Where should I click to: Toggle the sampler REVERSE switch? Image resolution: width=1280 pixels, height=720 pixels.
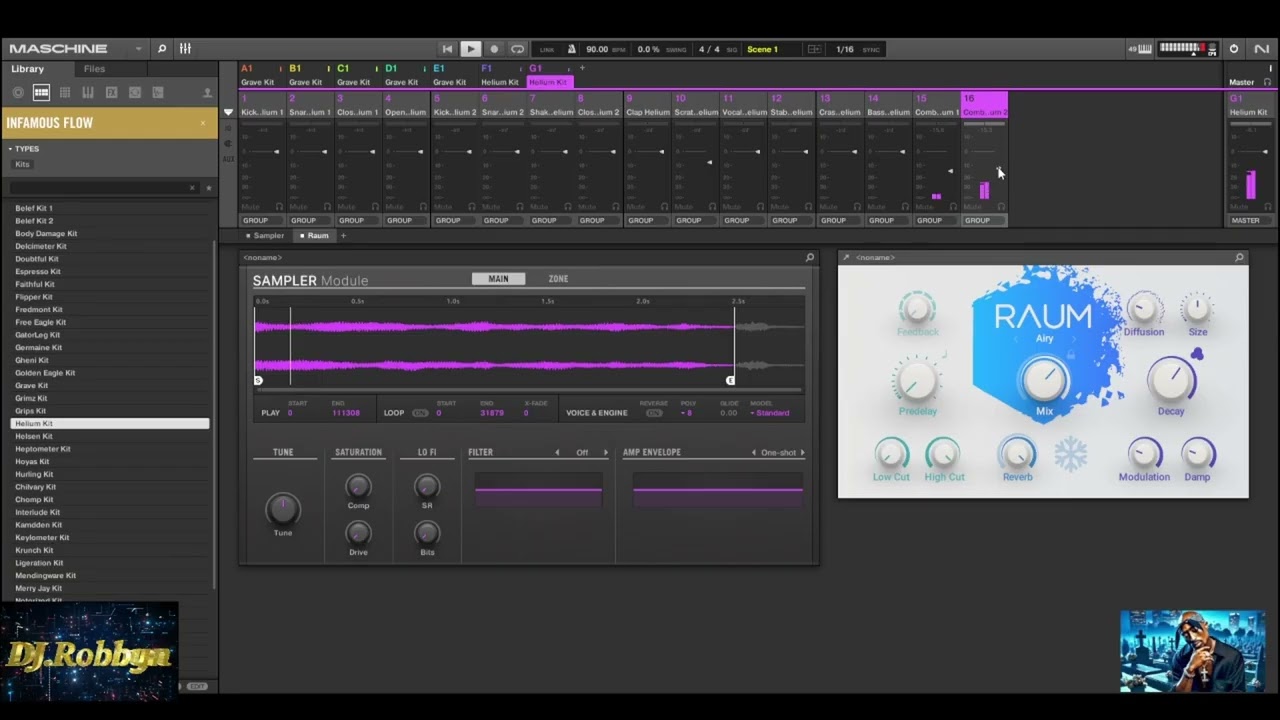point(654,413)
